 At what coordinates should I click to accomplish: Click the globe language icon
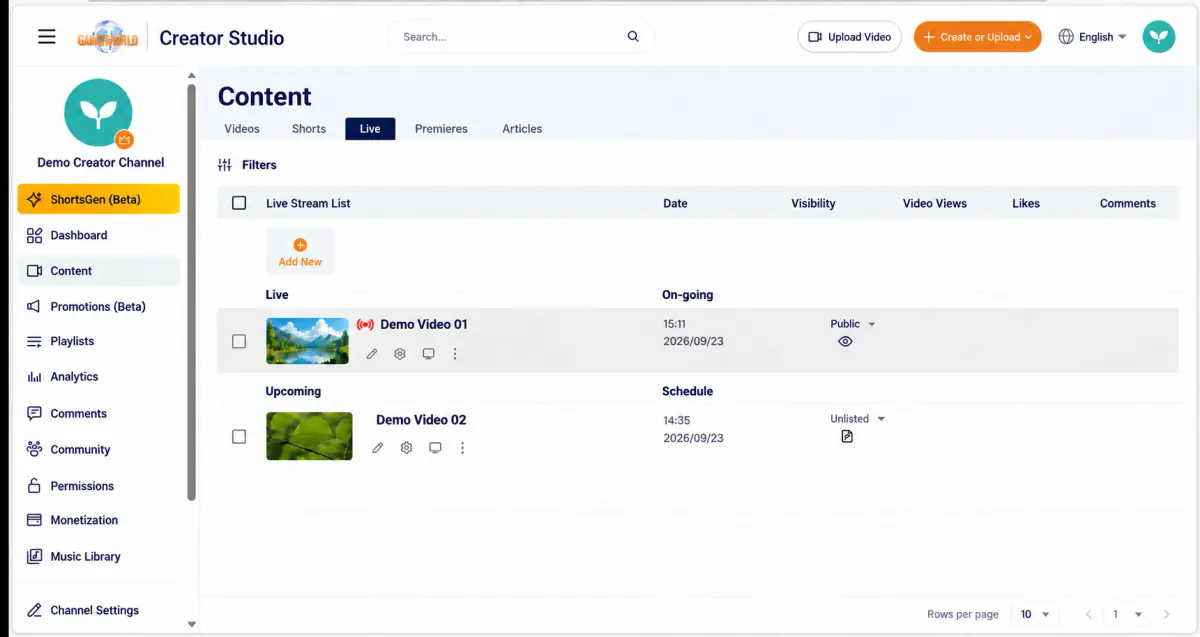(1066, 37)
